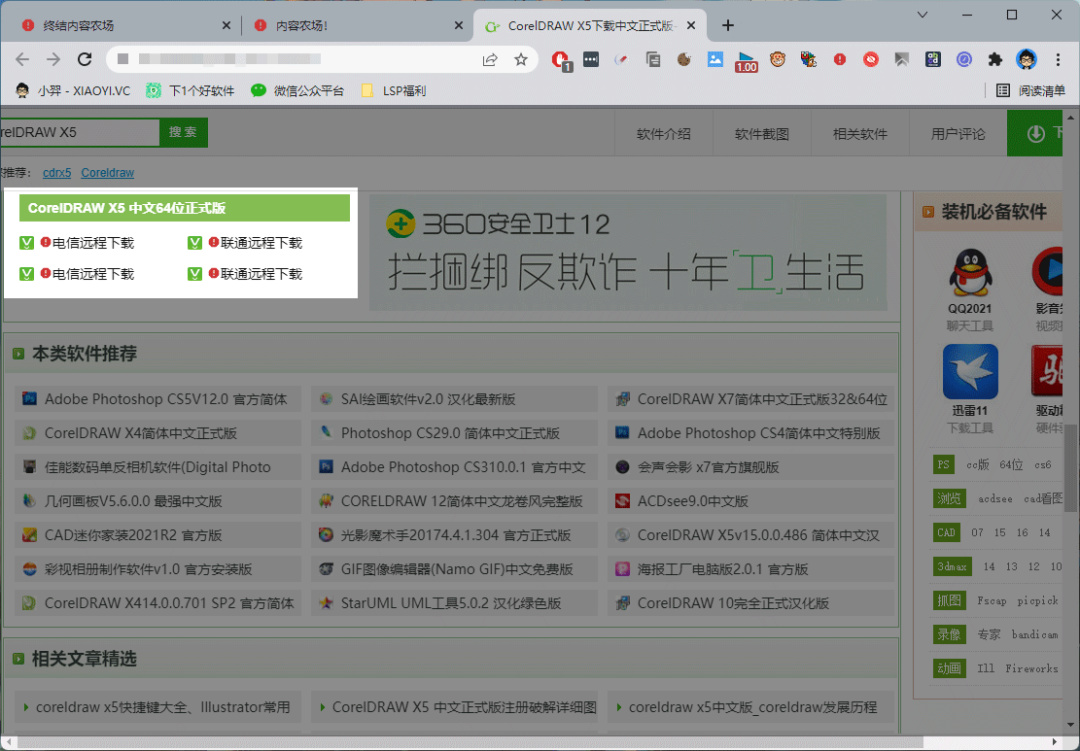Screen dimensions: 1080x751
Task: Click the browser forward arrow
Action: (53, 59)
